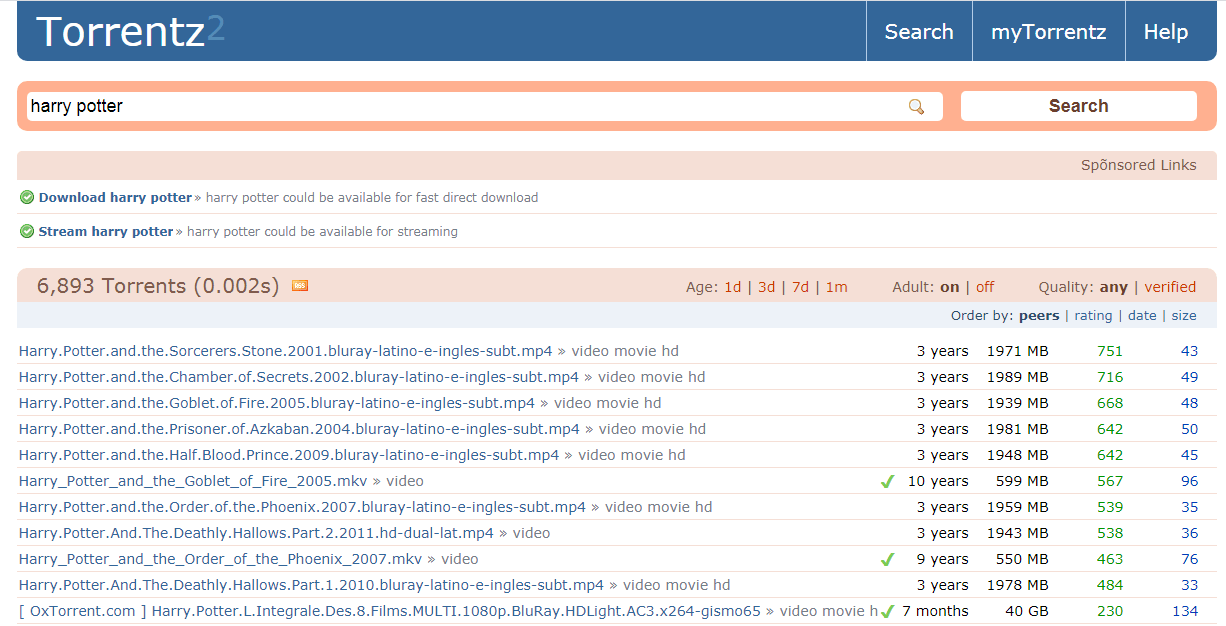The image size is (1226, 626).
Task: Click the 7 months age value
Action: point(935,611)
